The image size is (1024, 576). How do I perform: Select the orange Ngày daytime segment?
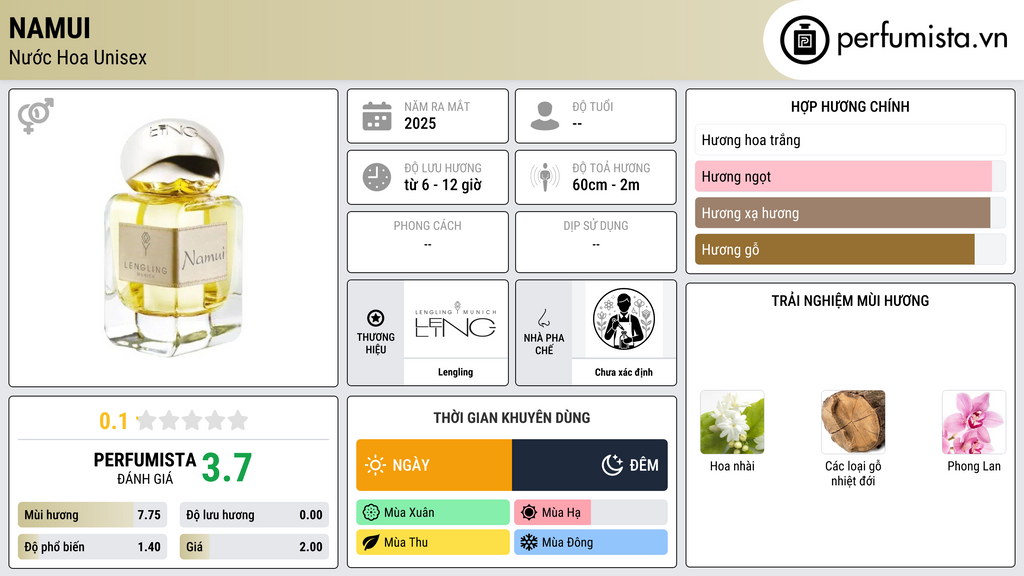(434, 465)
